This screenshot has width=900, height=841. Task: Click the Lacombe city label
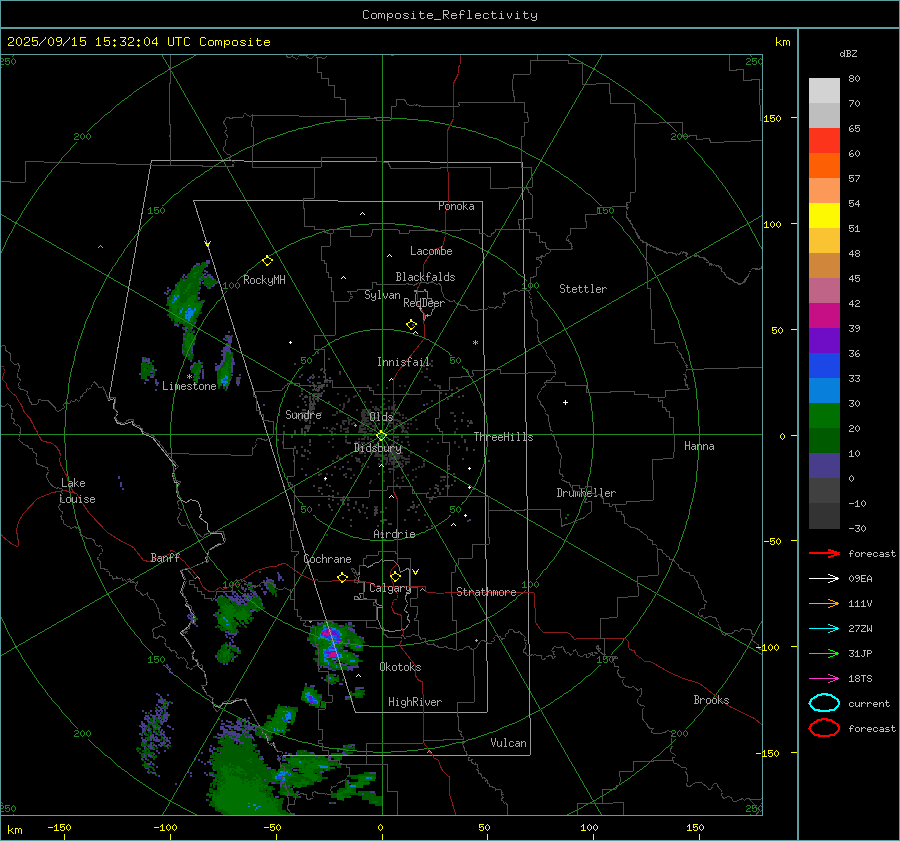(431, 251)
